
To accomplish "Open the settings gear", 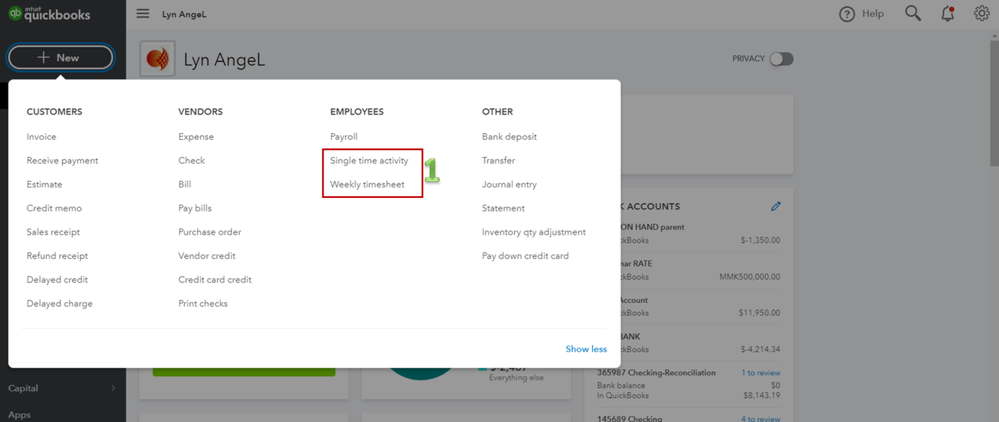I will tap(981, 13).
